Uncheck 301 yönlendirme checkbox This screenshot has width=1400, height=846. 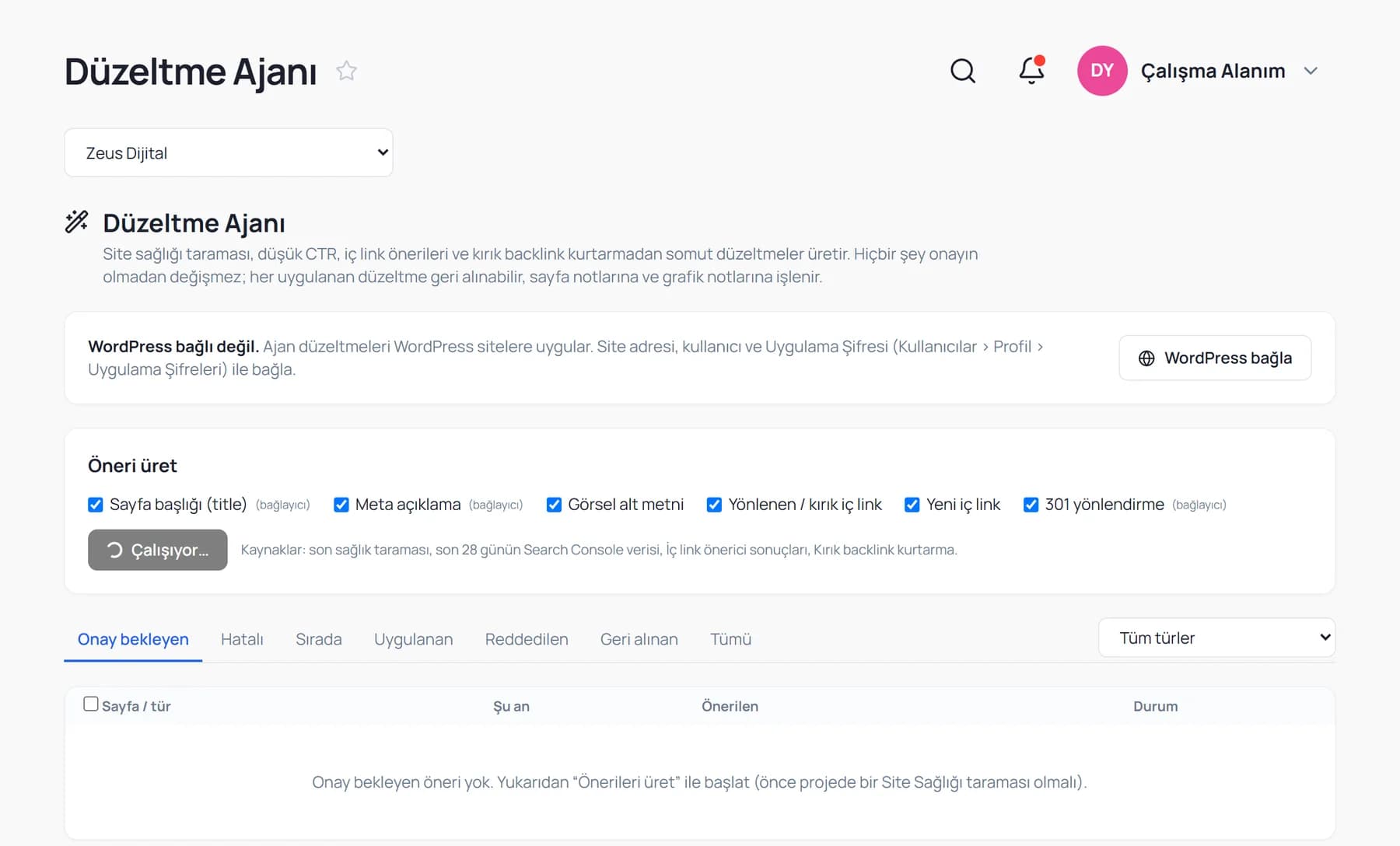tap(1031, 505)
